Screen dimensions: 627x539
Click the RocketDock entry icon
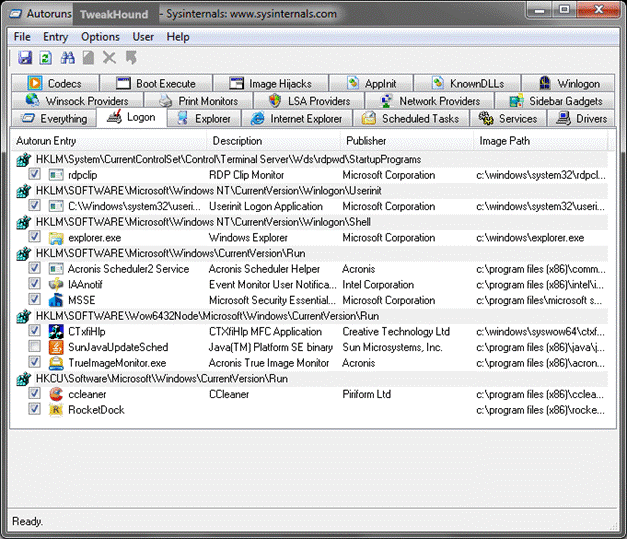point(56,410)
